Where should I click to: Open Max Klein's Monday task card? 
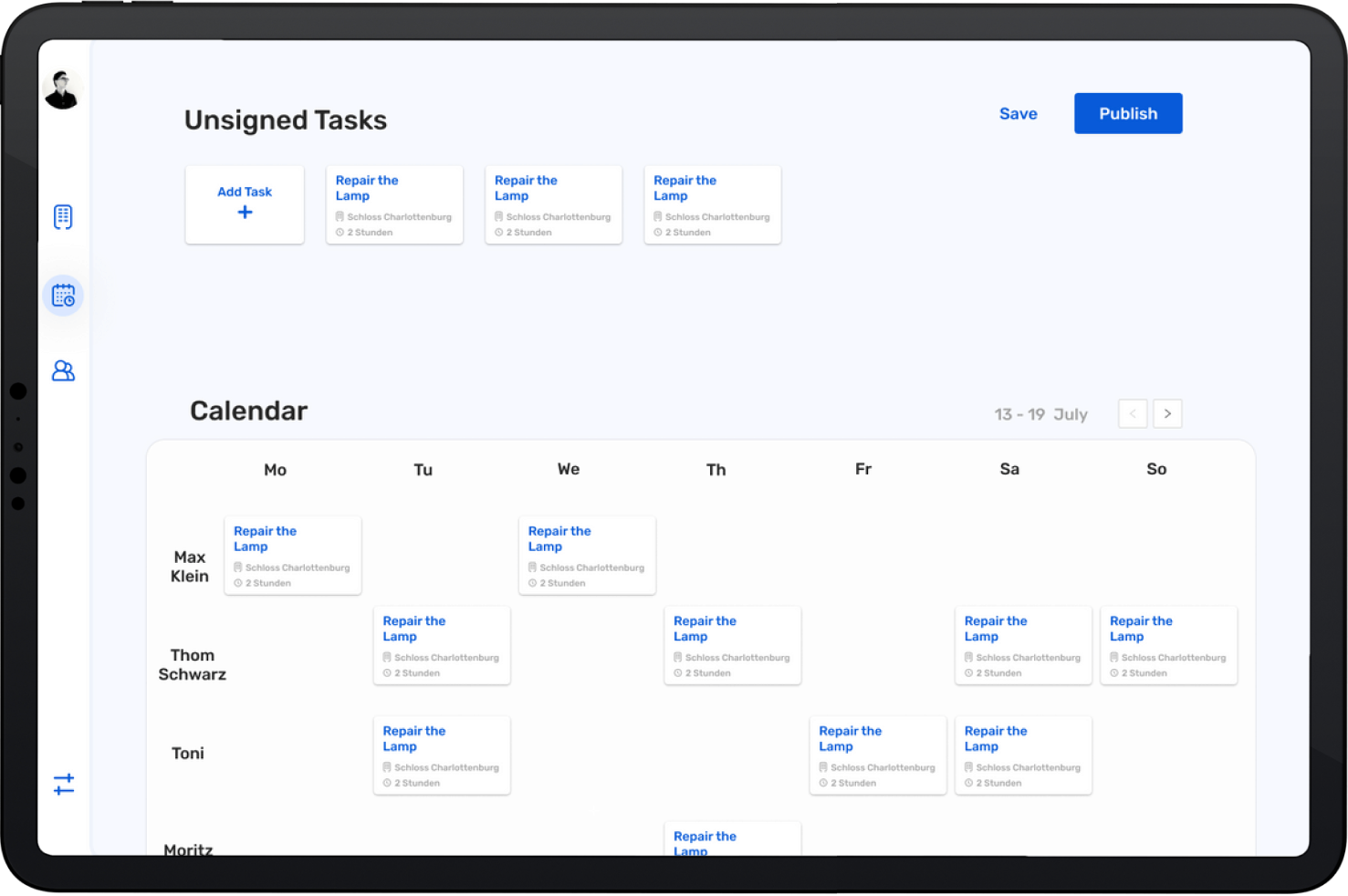point(292,556)
